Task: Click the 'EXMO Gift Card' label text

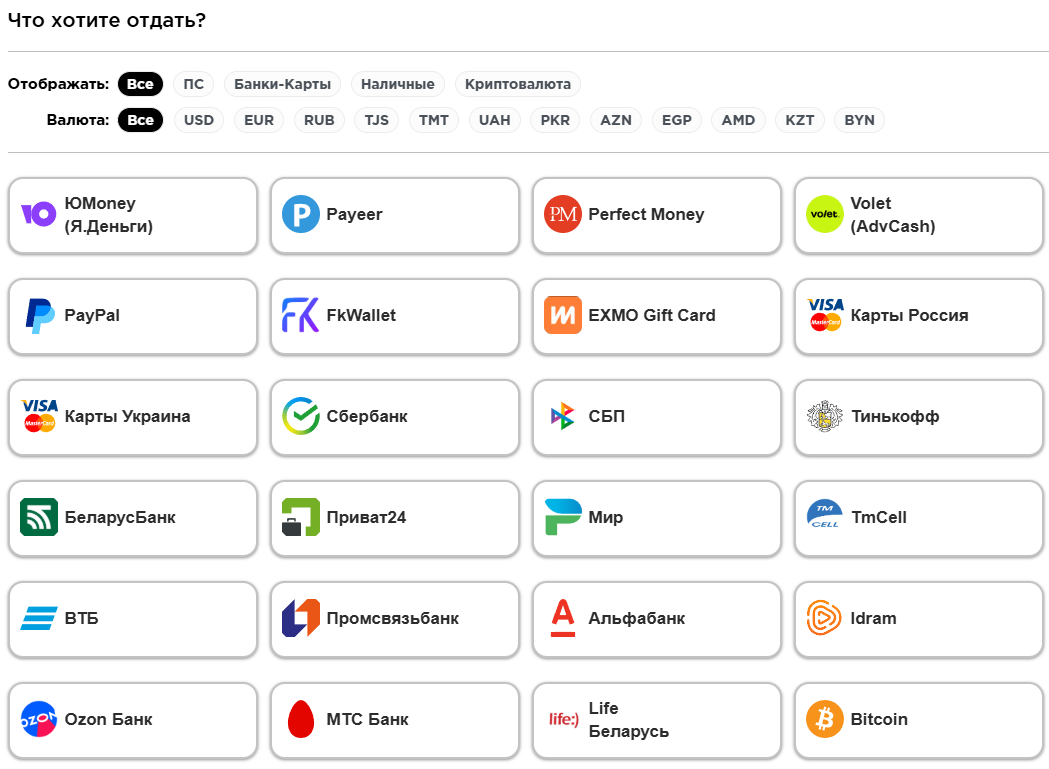Action: point(652,315)
